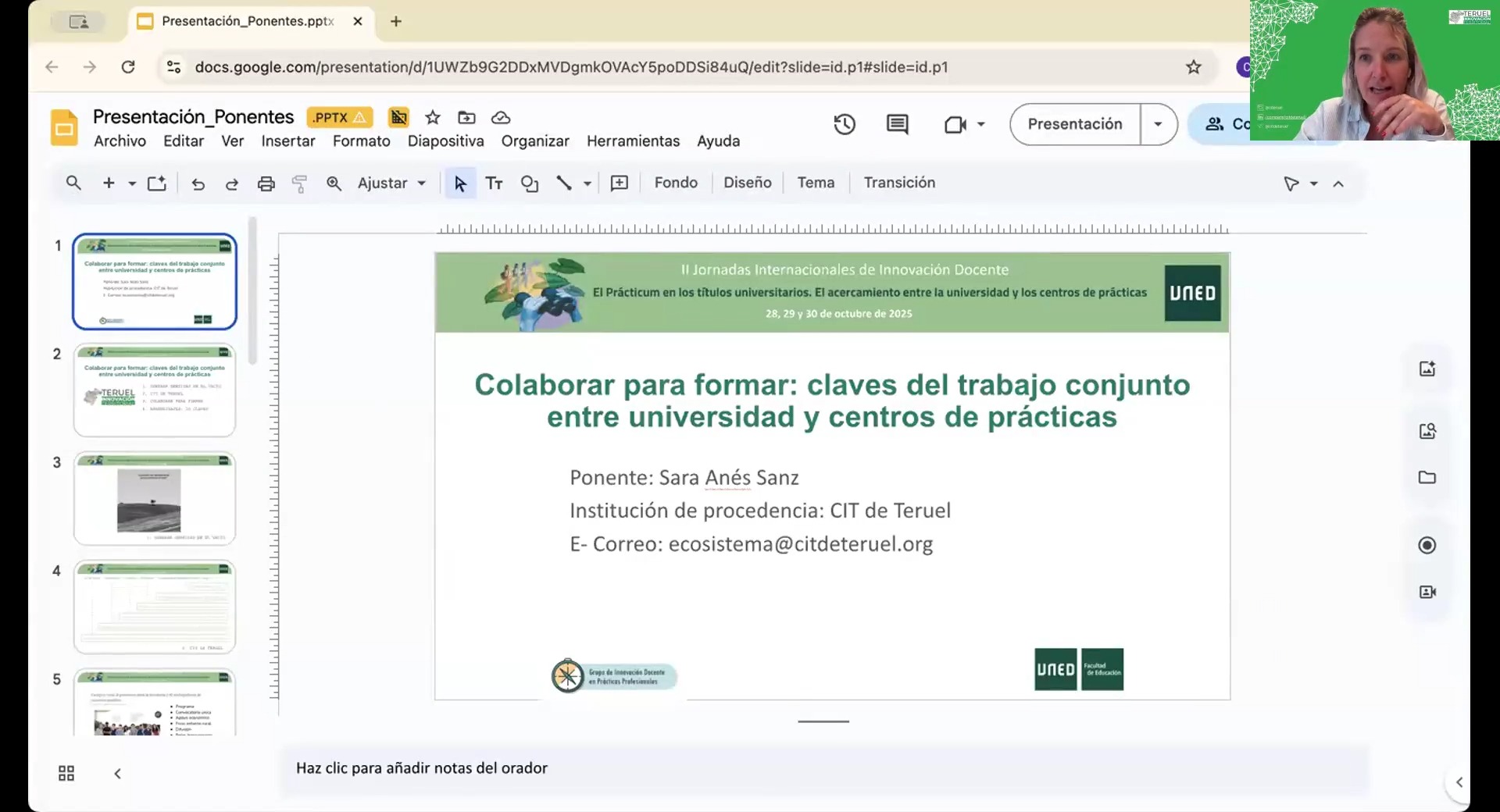This screenshot has width=1500, height=812.
Task: Select the shape insertion tool
Action: point(530,183)
